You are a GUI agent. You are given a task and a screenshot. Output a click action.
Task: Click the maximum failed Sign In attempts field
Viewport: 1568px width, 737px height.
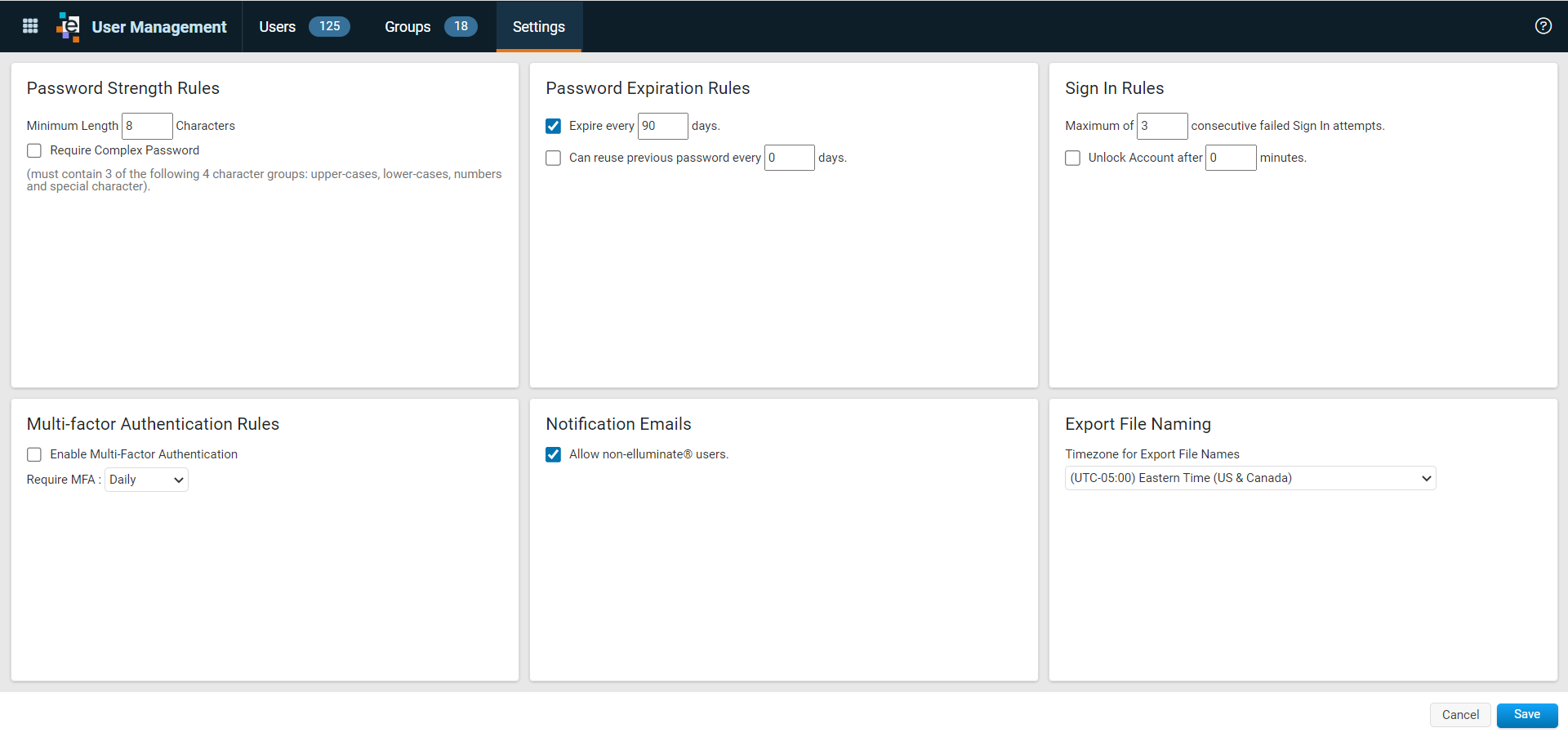pyautogui.click(x=1162, y=126)
